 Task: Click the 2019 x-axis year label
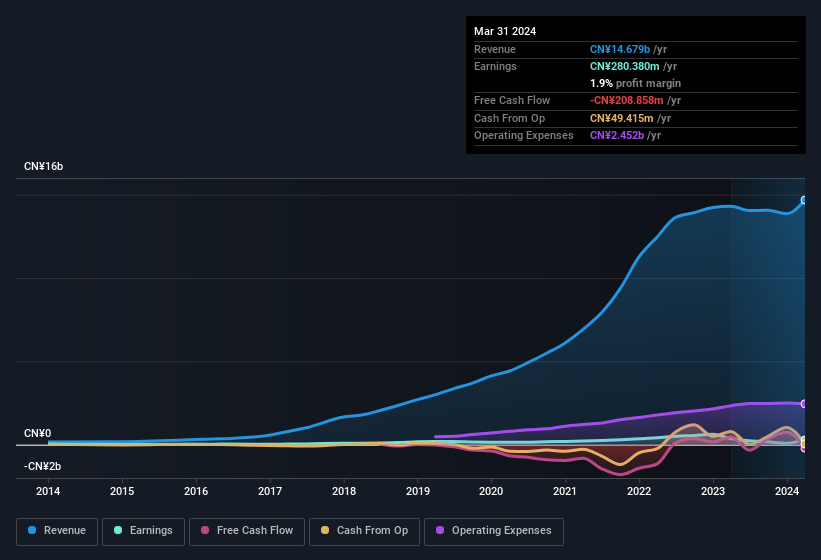tap(417, 491)
